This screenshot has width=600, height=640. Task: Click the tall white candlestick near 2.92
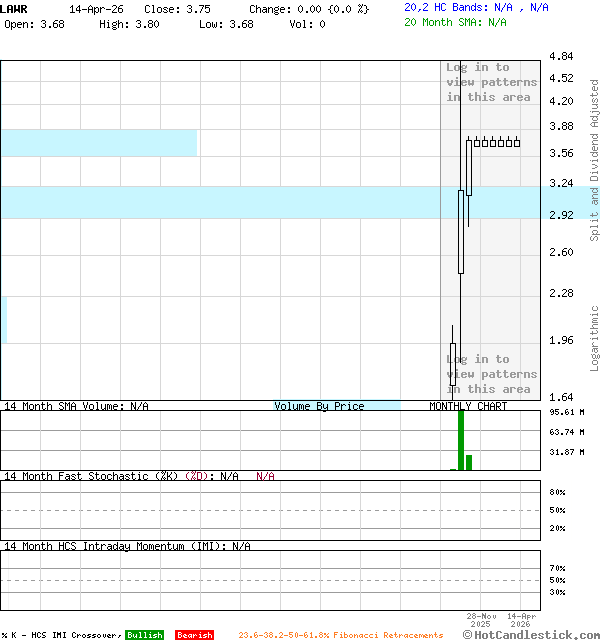click(461, 232)
